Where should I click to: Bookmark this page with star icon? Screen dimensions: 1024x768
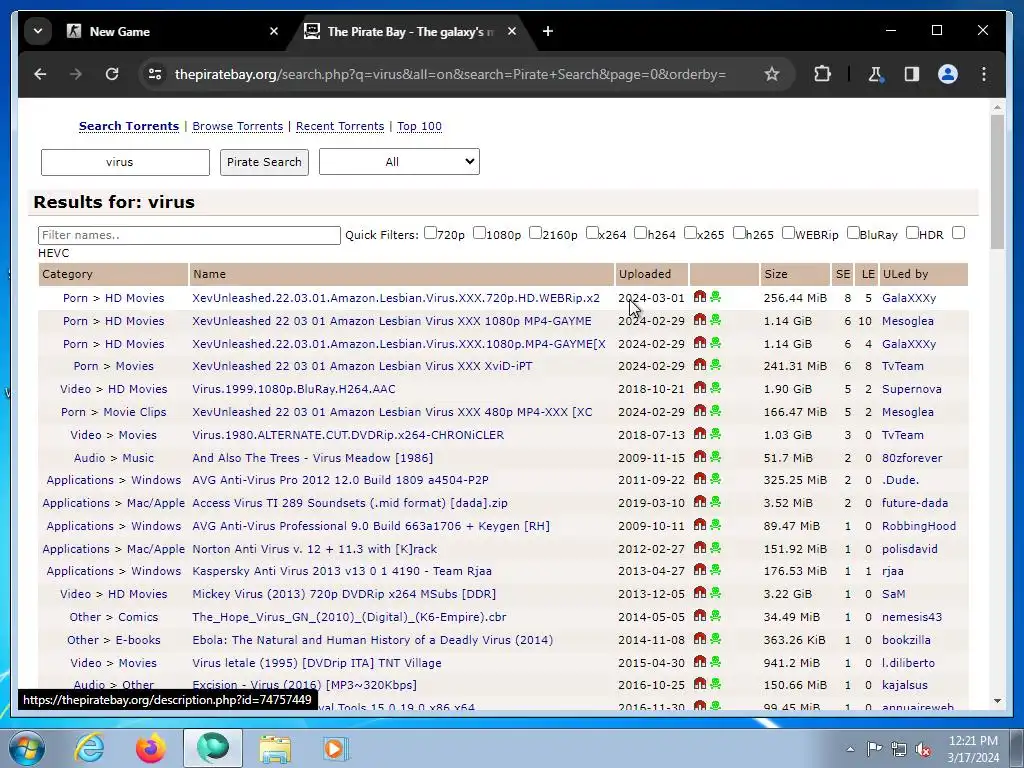click(772, 74)
